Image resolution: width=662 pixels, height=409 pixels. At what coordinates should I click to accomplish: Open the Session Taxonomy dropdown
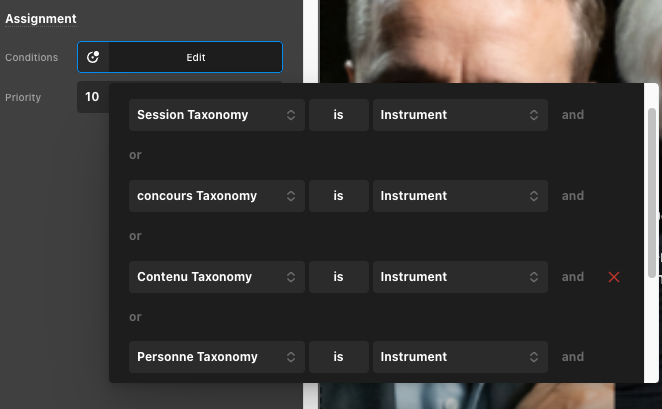(x=216, y=115)
